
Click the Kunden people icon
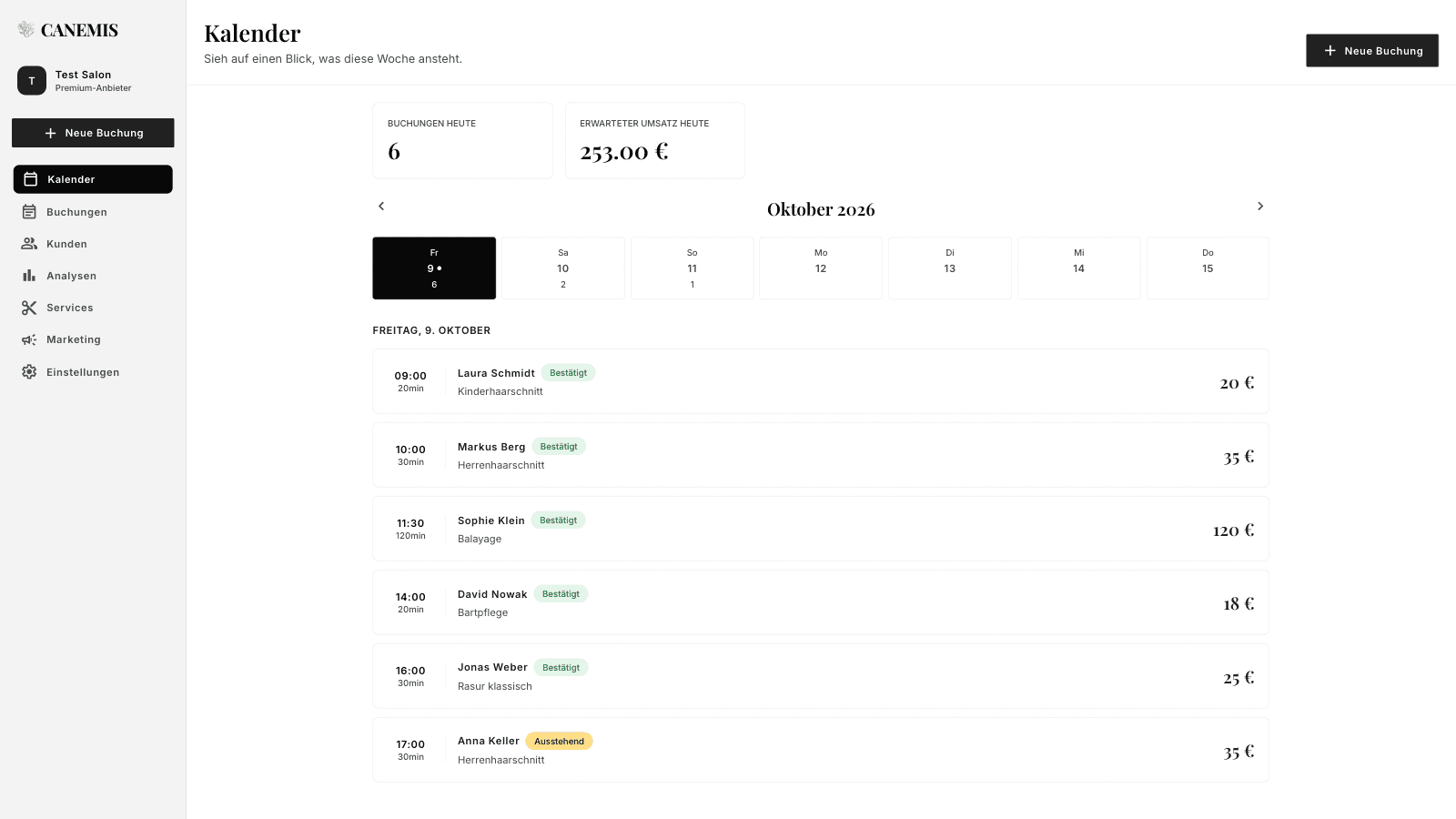[x=29, y=244]
